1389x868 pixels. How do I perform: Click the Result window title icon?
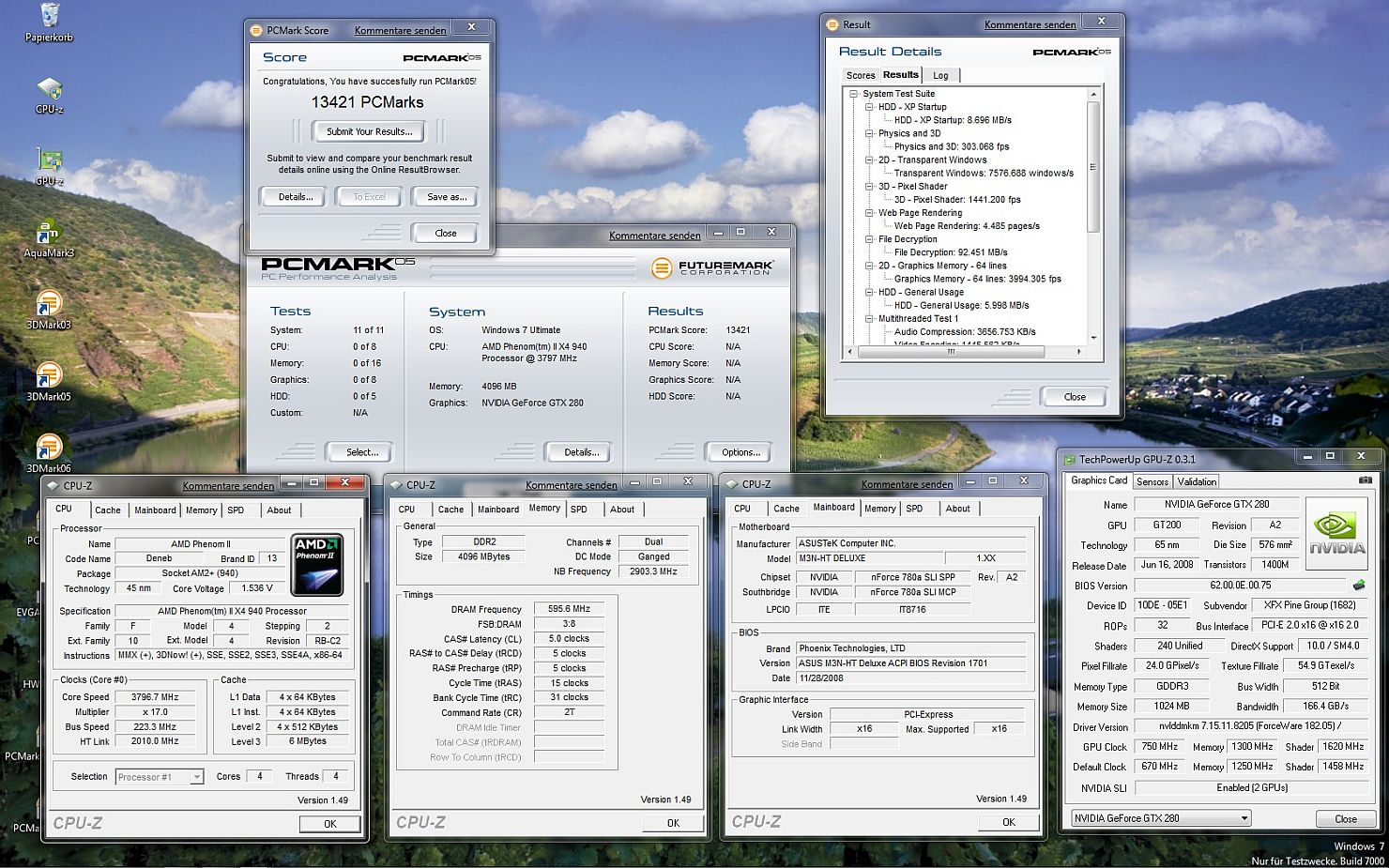tap(832, 24)
